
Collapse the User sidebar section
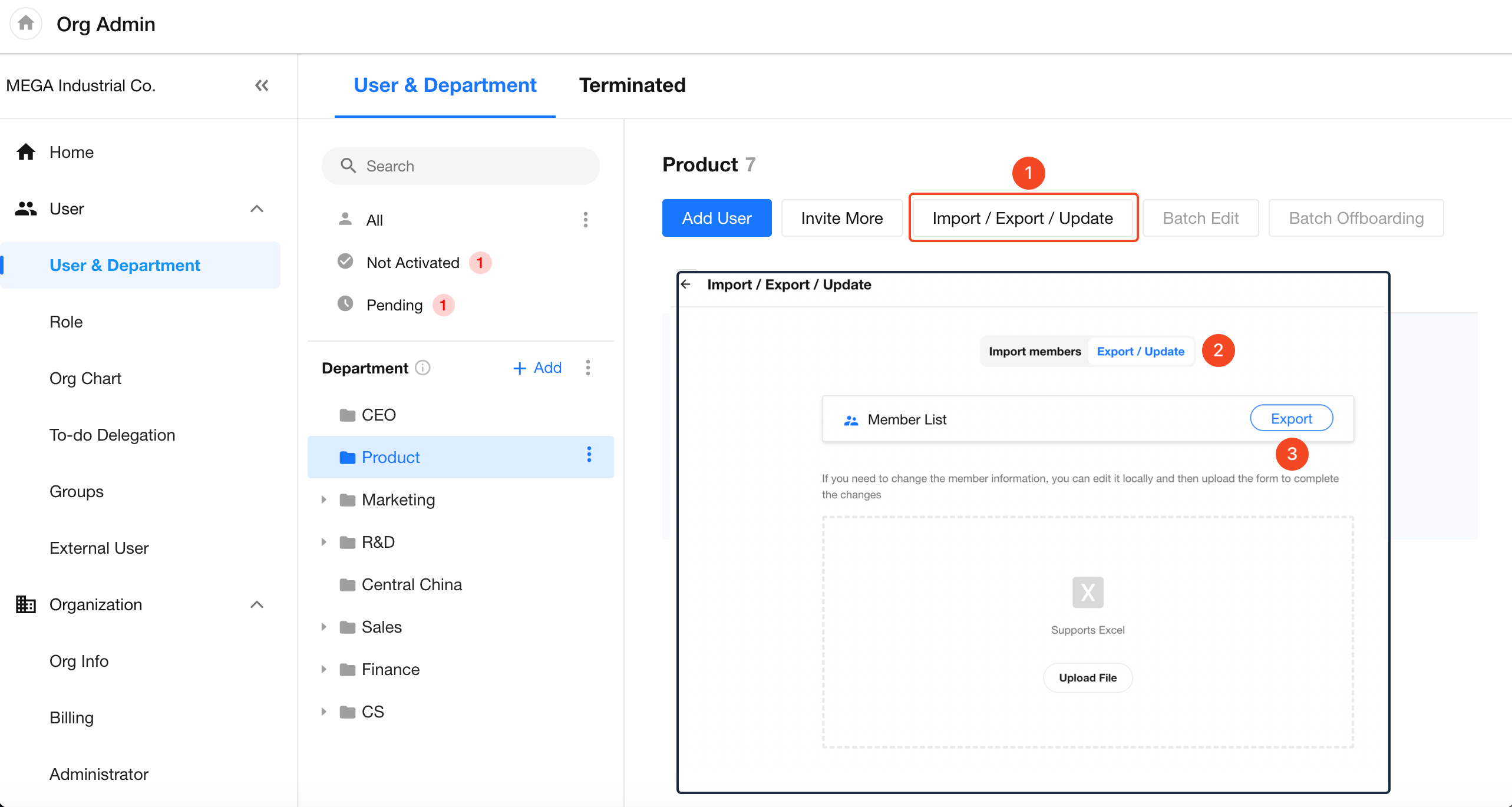pyautogui.click(x=256, y=209)
